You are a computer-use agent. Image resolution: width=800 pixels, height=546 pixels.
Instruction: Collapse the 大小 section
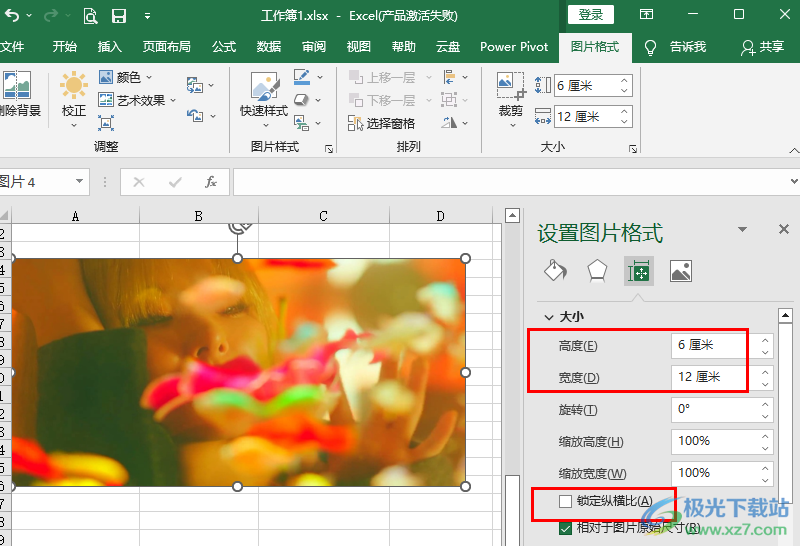pos(549,317)
